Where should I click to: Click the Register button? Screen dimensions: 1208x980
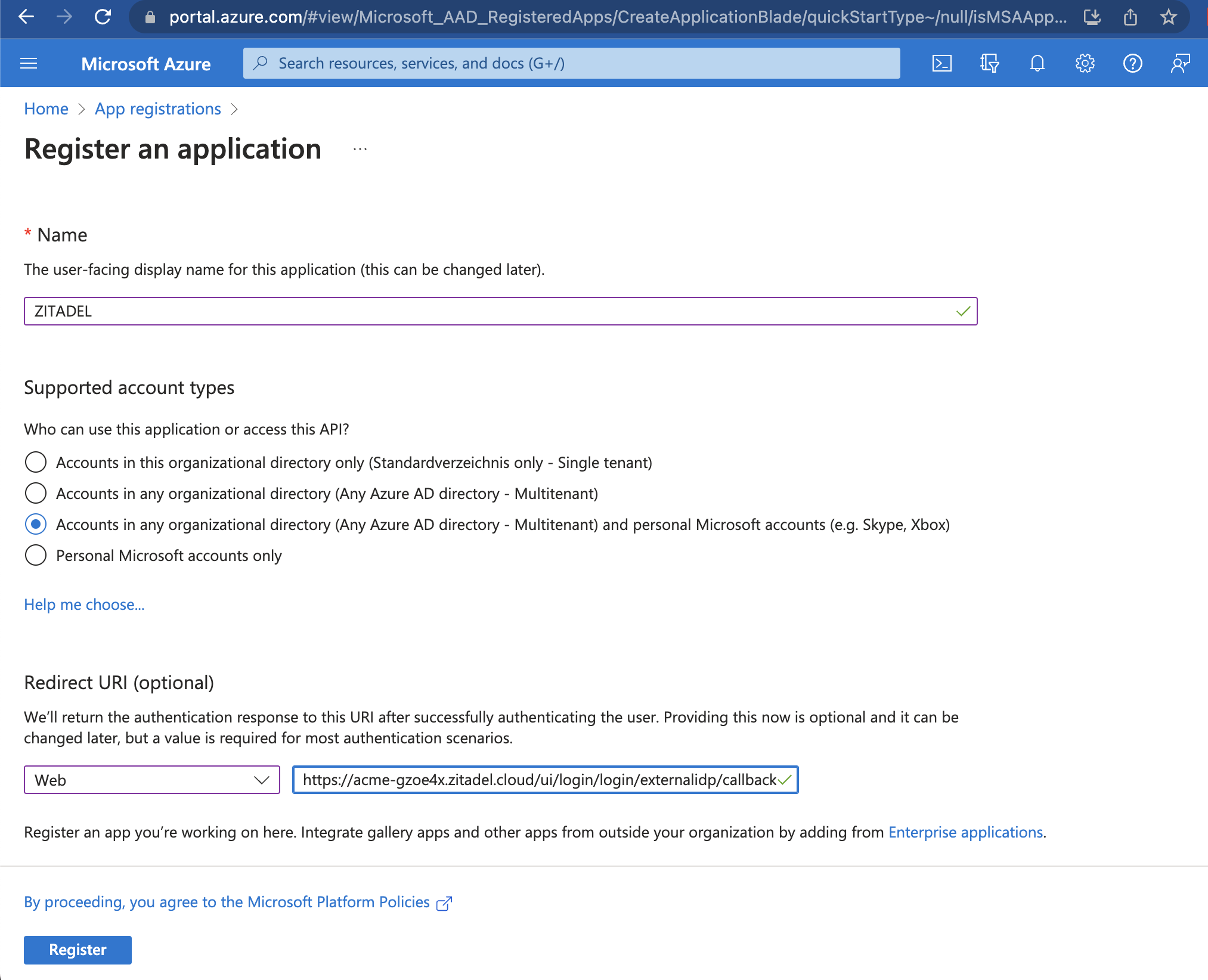point(77,950)
